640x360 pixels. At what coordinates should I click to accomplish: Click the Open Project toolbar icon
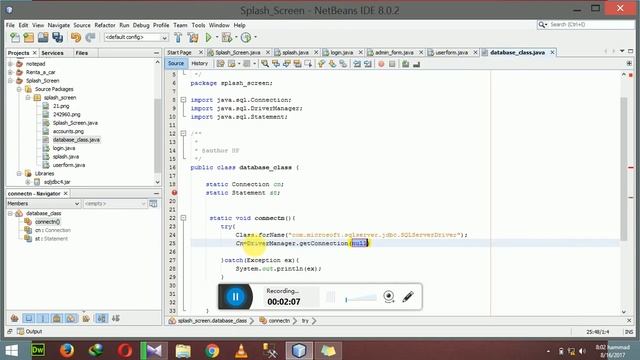[x=43, y=38]
